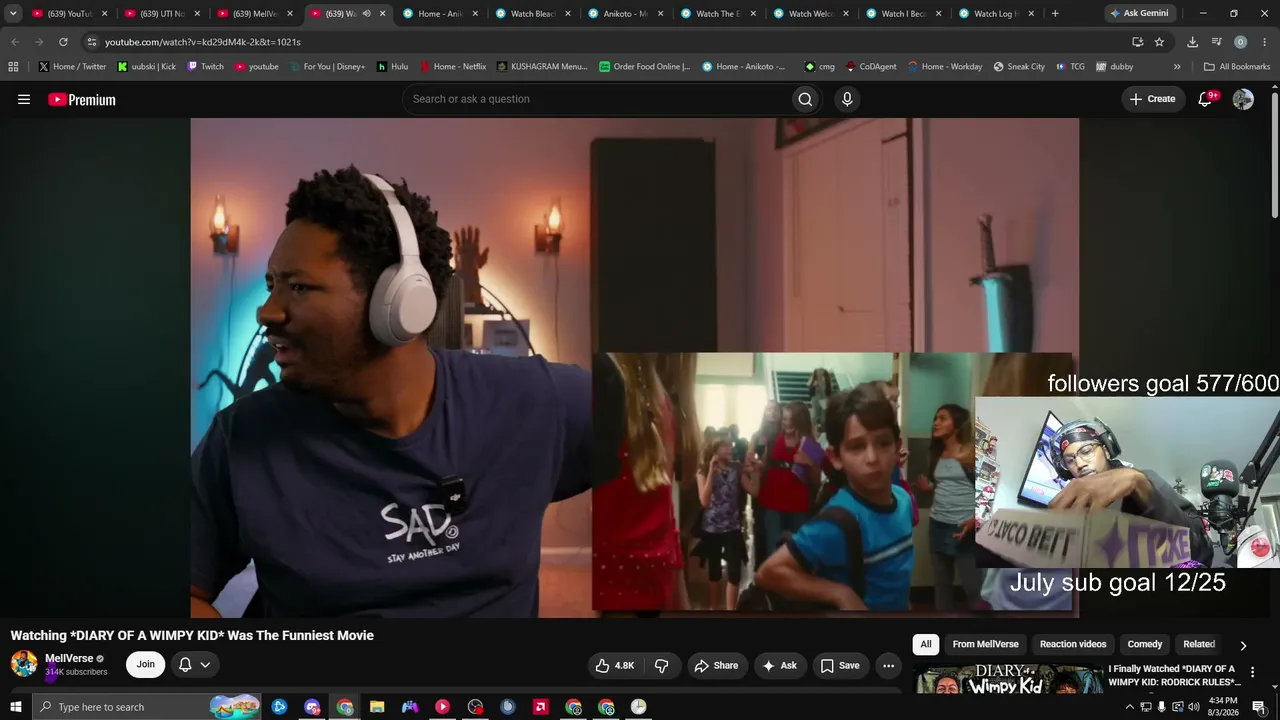The width and height of the screenshot is (1280, 720).
Task: Open Windows Start menu
Action: 15,707
